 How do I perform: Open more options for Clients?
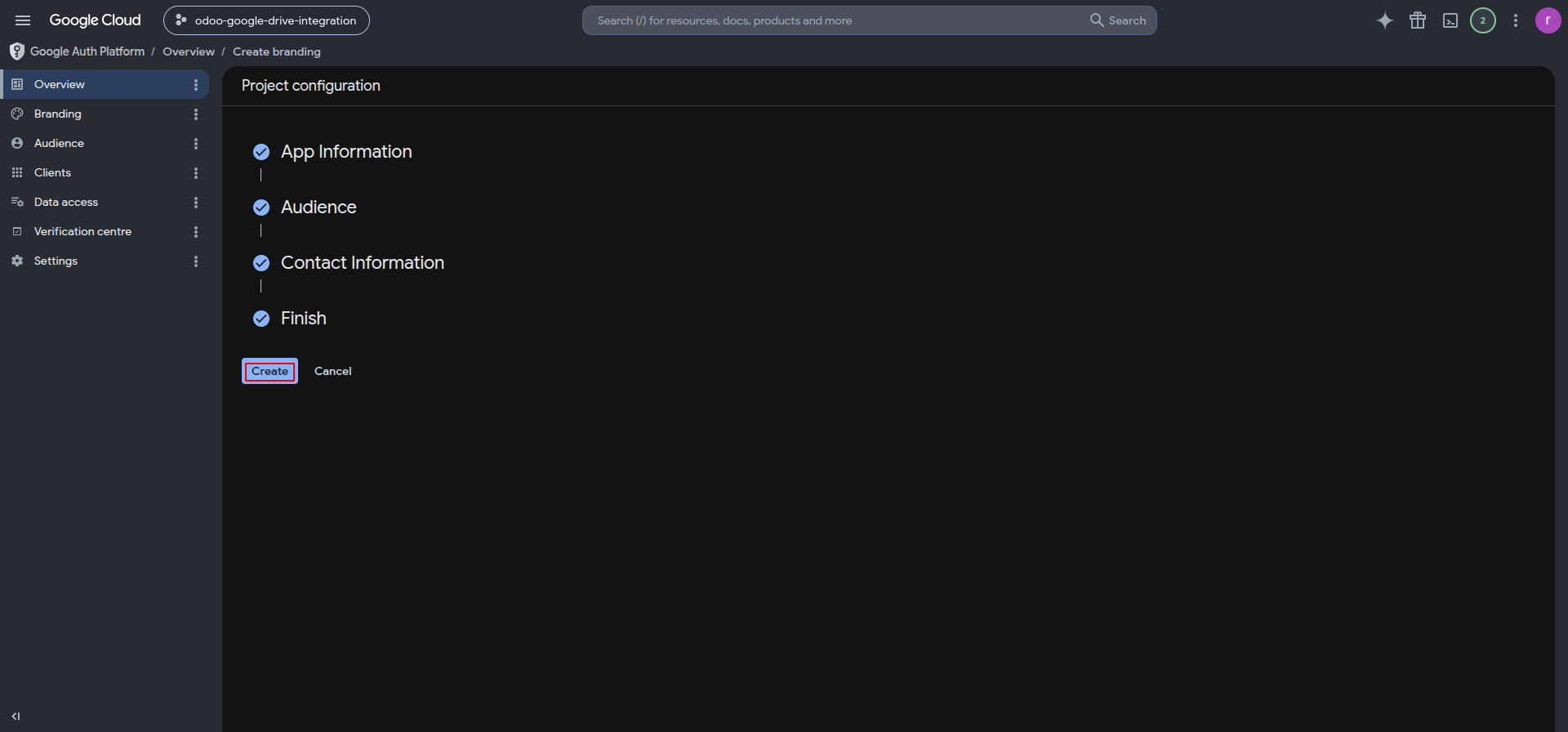tap(196, 172)
